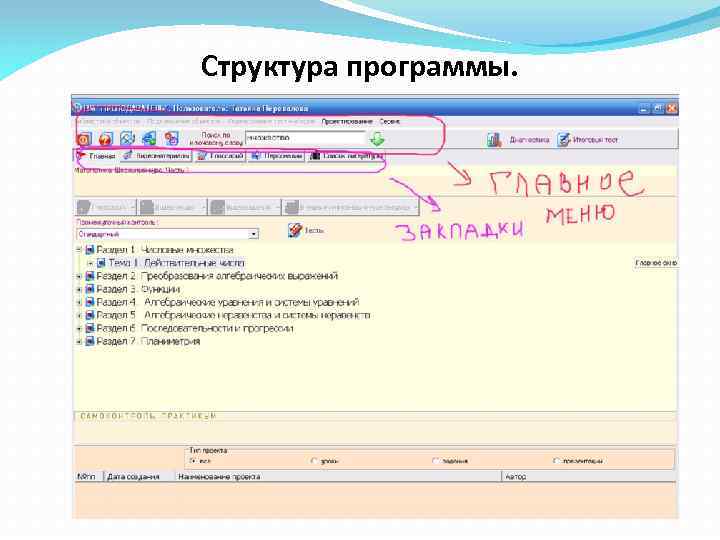Screen dimensions: 720x540
Task: Open the Сервис menu
Action: [389, 122]
